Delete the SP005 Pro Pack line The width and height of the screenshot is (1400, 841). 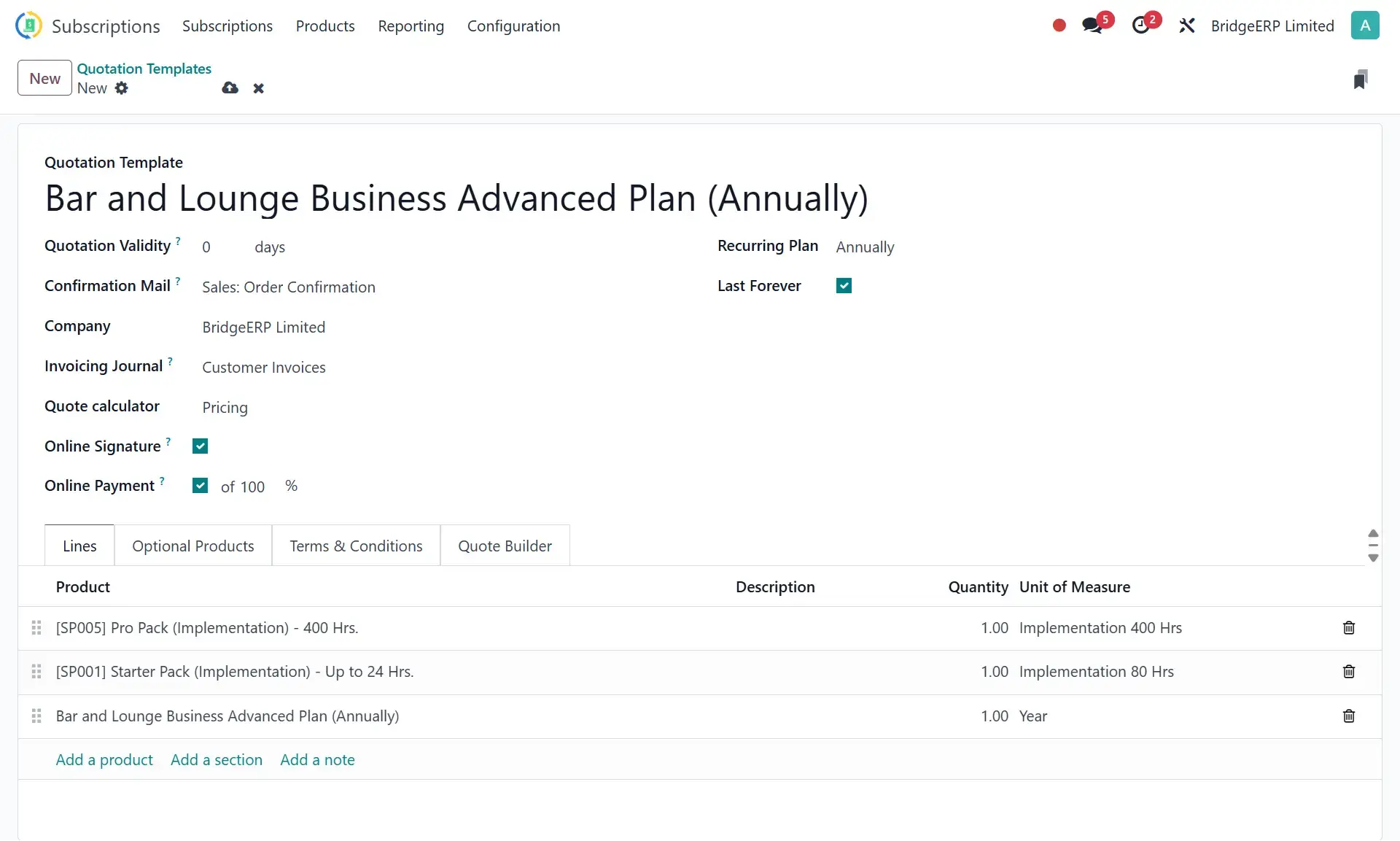1348,628
